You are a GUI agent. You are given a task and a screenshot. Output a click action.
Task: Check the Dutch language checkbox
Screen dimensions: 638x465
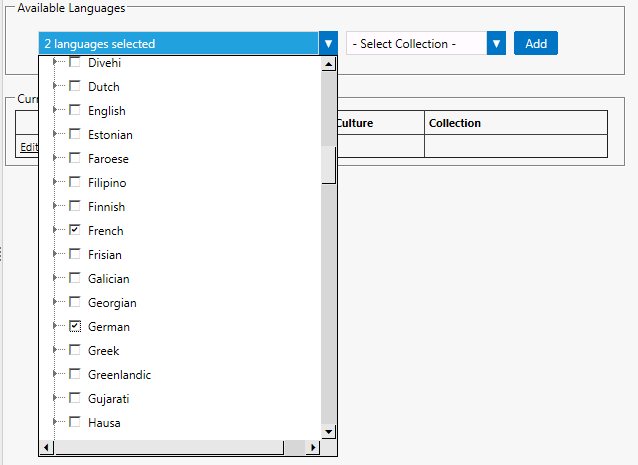click(75, 87)
